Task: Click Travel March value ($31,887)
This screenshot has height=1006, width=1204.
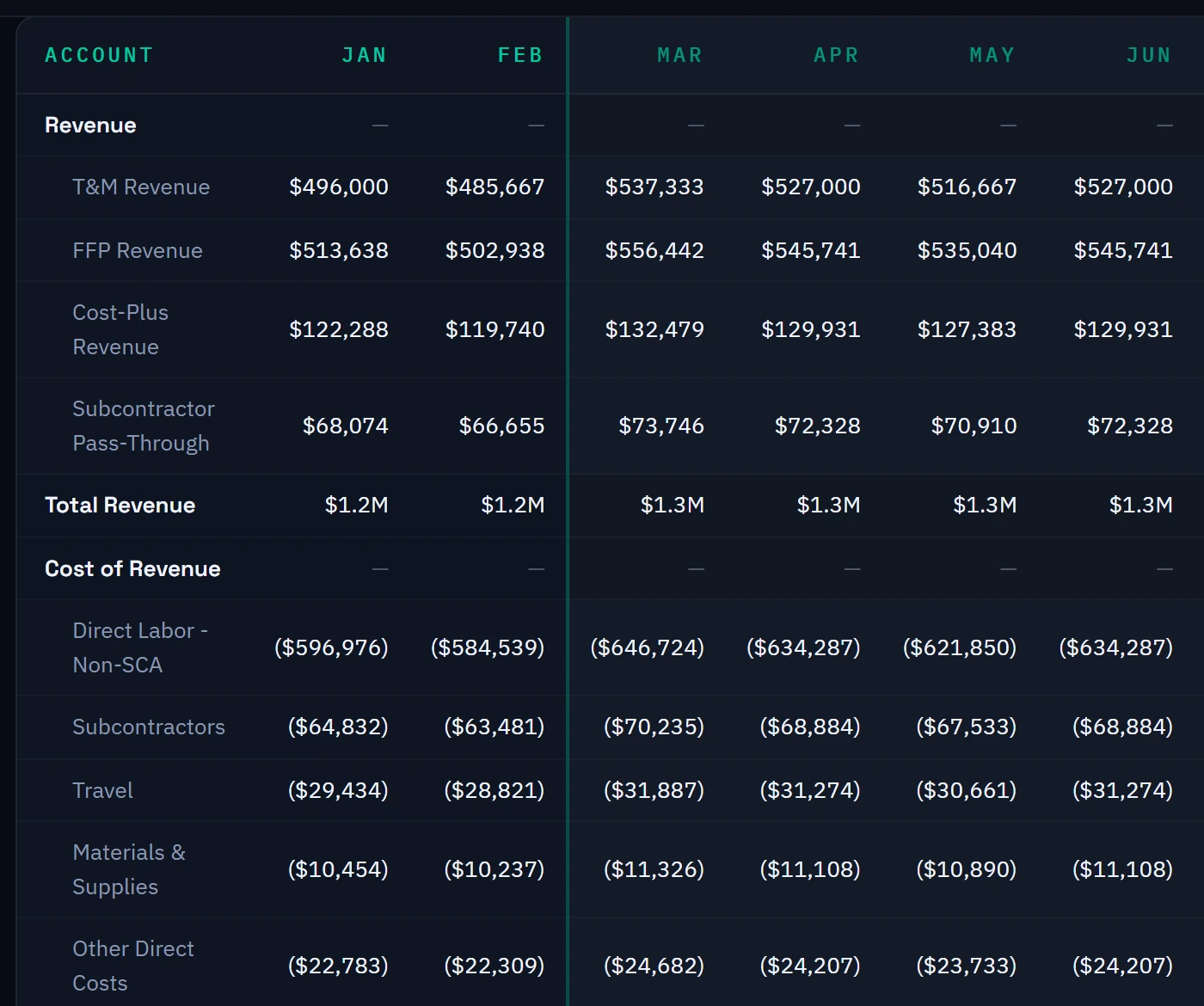Action: [654, 791]
